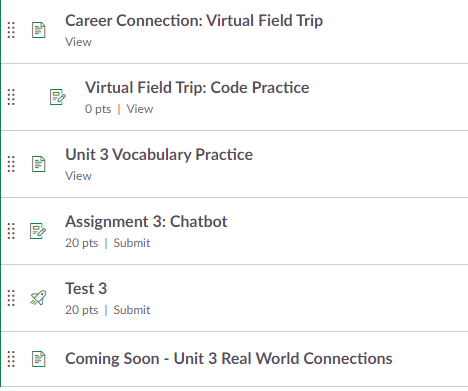This screenshot has height=391, width=468.
Task: Click Submit text under Assignment 3: Chatbot
Action: [132, 243]
